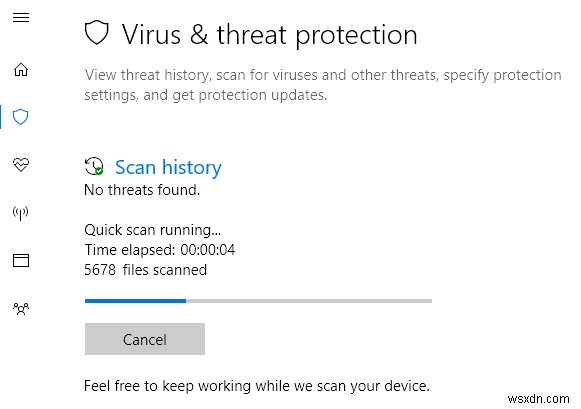Click the Quick scan running status line
Screen dimensions: 581x409
click(153, 230)
